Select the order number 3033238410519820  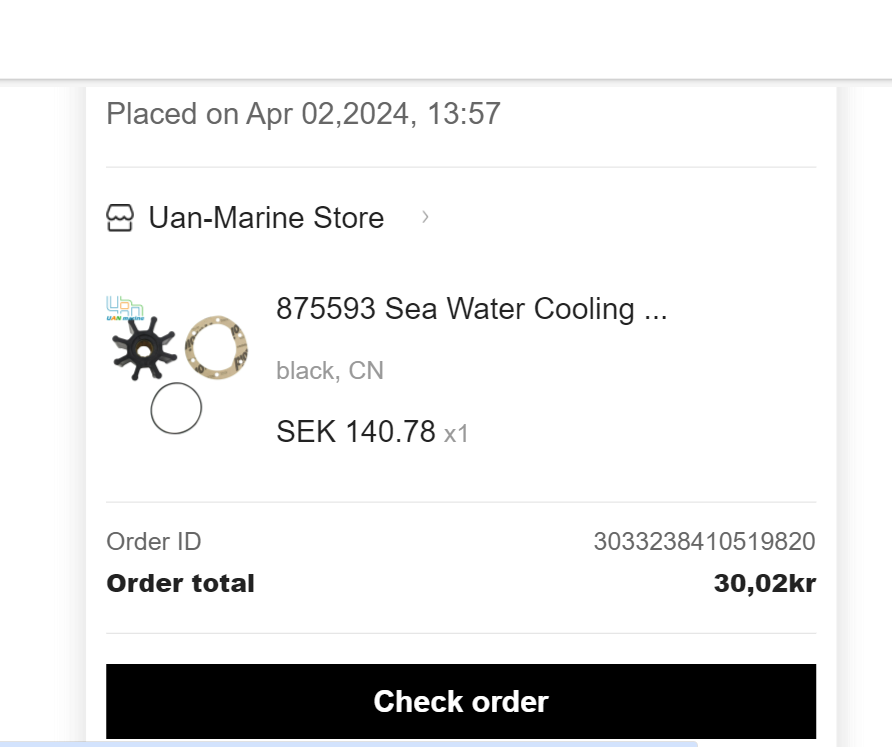coord(704,542)
